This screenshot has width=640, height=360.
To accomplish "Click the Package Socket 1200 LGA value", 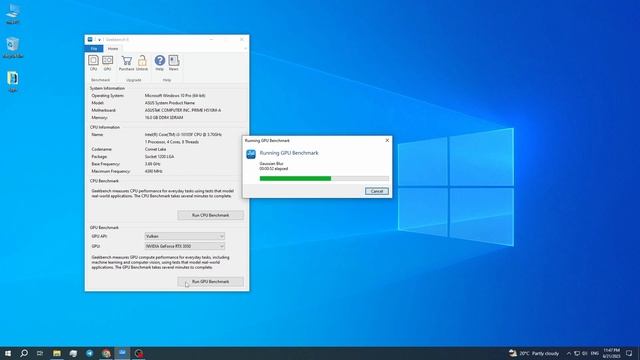I will (160, 157).
